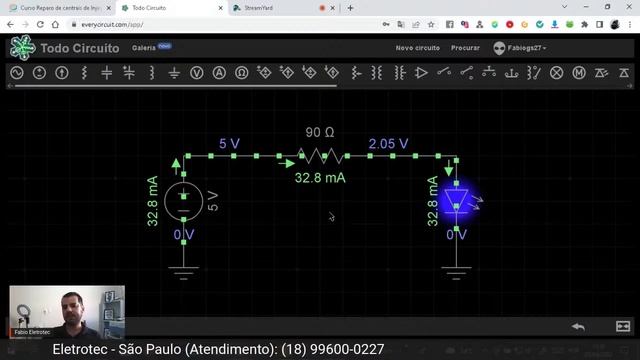Image resolution: width=640 pixels, height=360 pixels.
Task: Close the StreamYard tab
Action: point(333,8)
